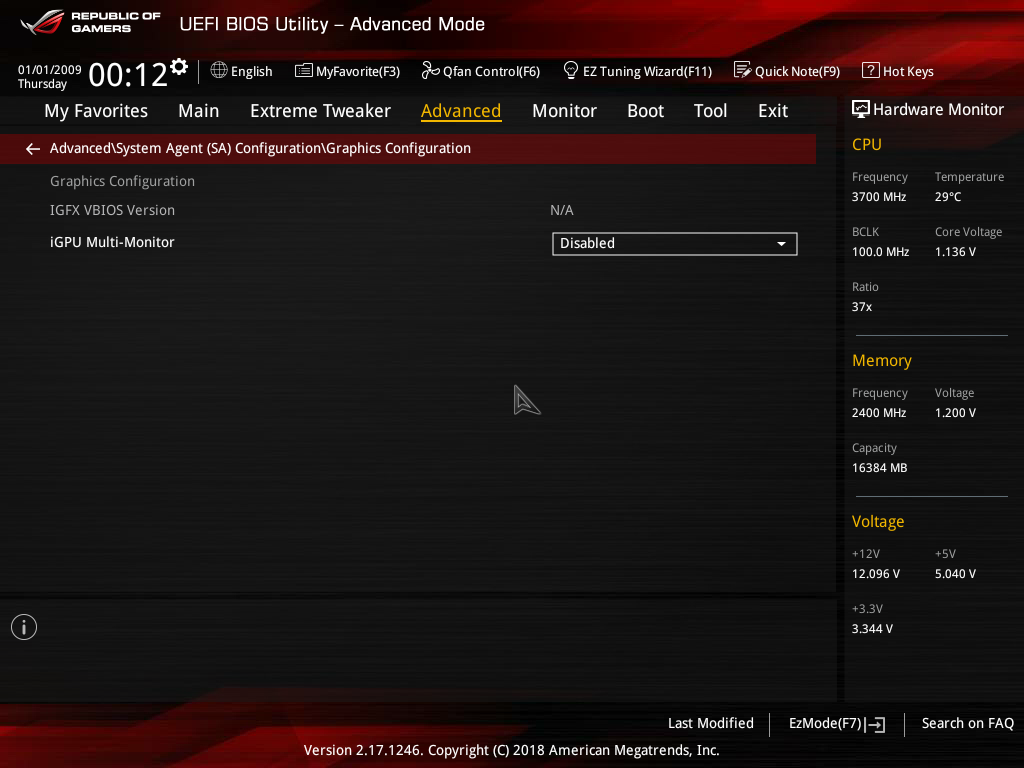Click Memory frequency value 2400 MHz

(878, 413)
